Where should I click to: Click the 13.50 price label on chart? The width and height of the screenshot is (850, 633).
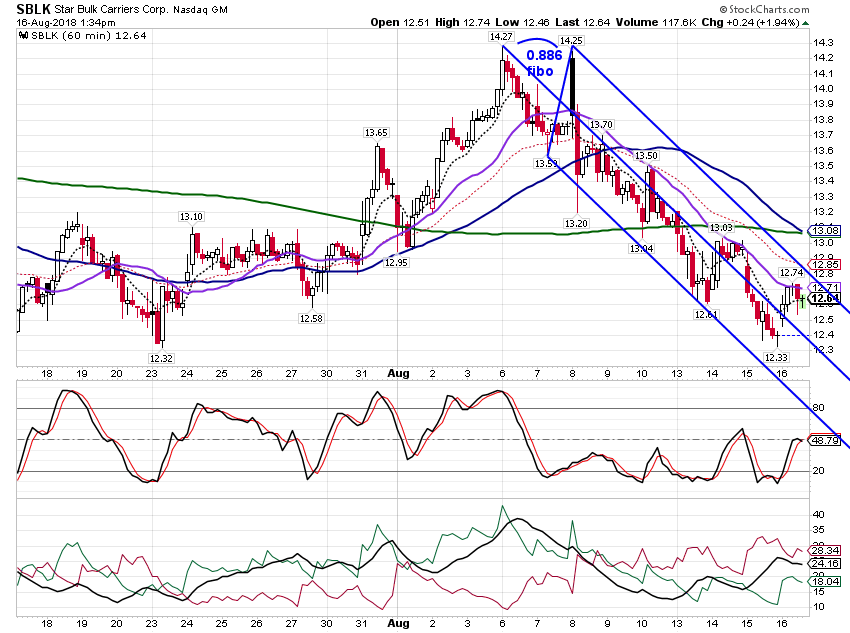(x=646, y=156)
